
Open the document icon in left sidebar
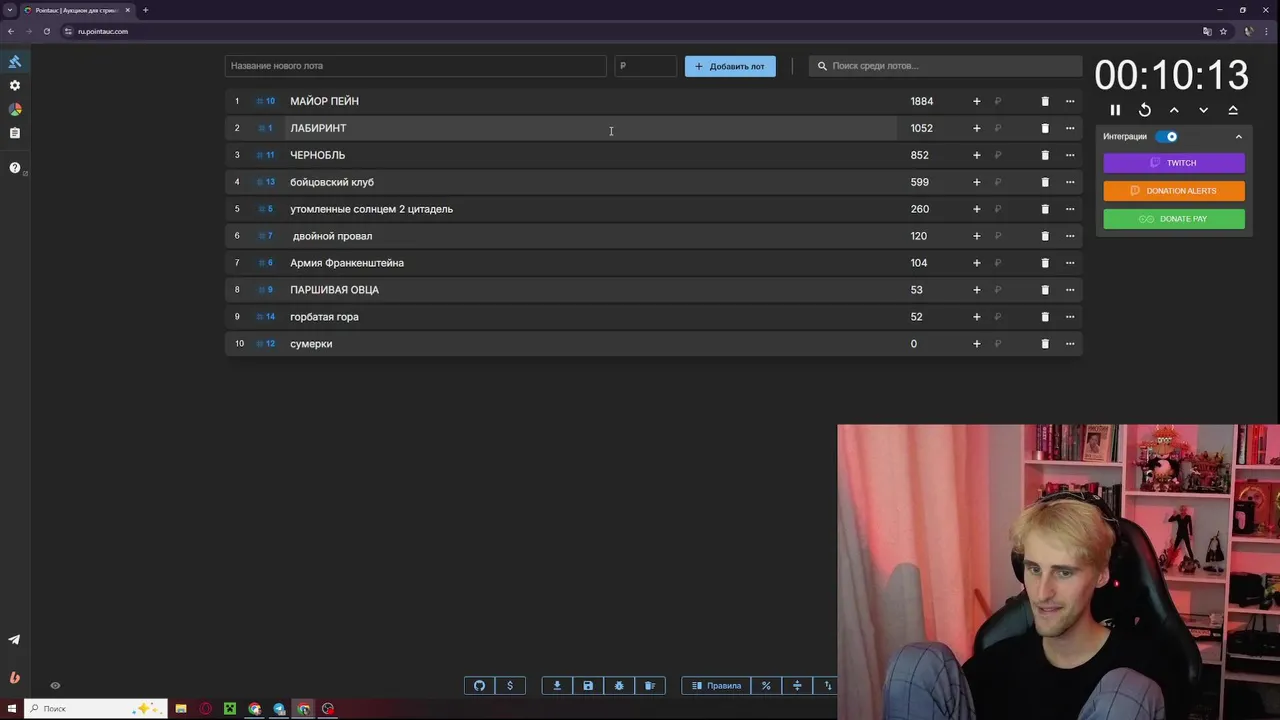[15, 133]
